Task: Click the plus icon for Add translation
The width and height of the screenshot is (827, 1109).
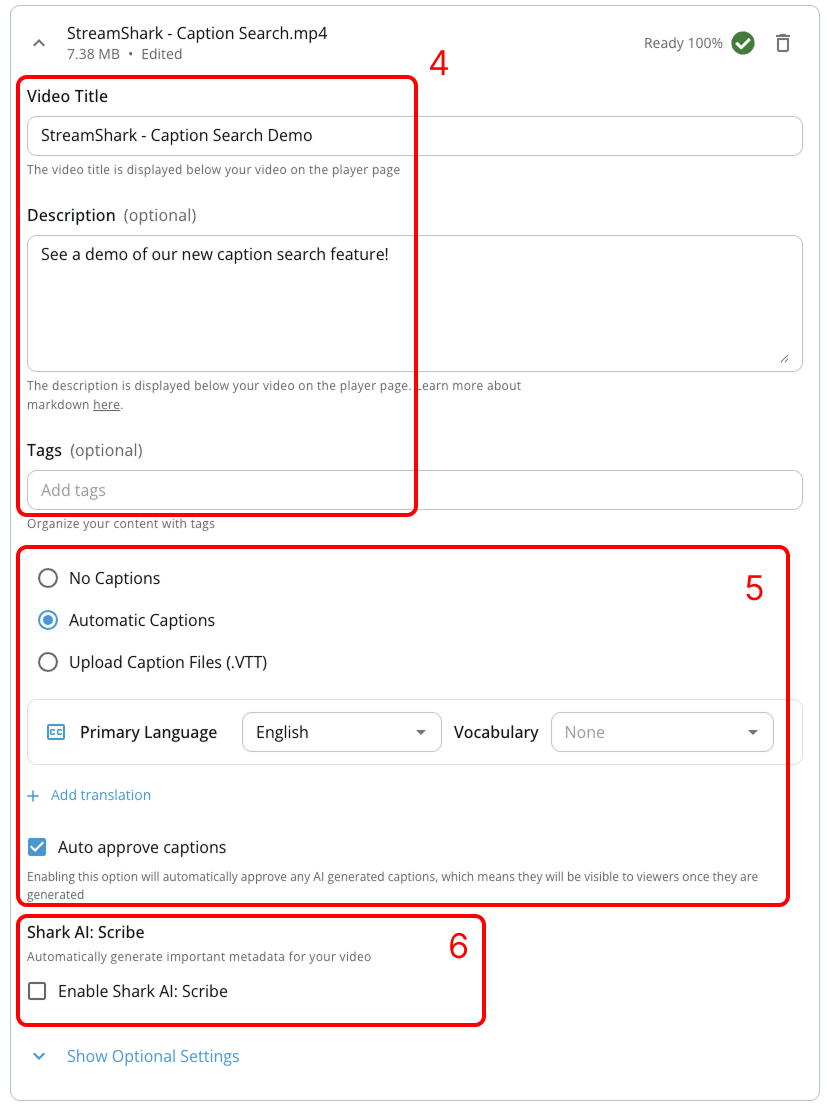Action: pyautogui.click(x=33, y=796)
